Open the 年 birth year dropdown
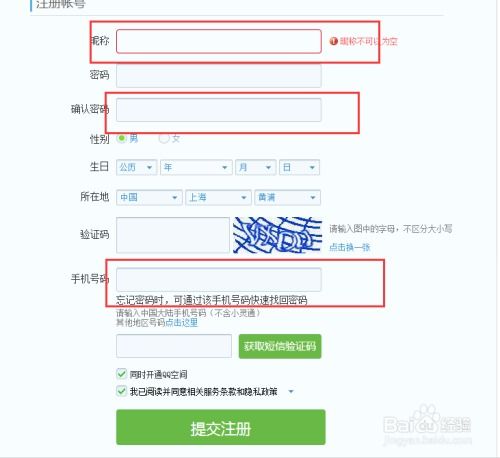 pyautogui.click(x=196, y=167)
